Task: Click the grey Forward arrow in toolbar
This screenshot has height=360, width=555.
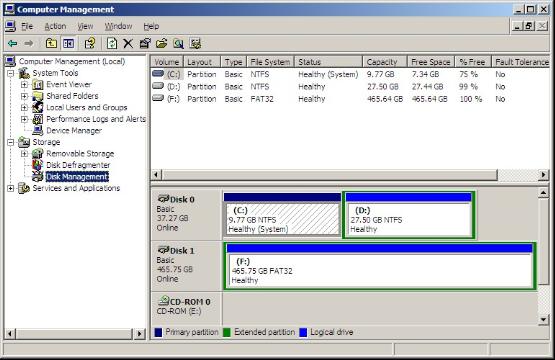Action: (x=29, y=44)
